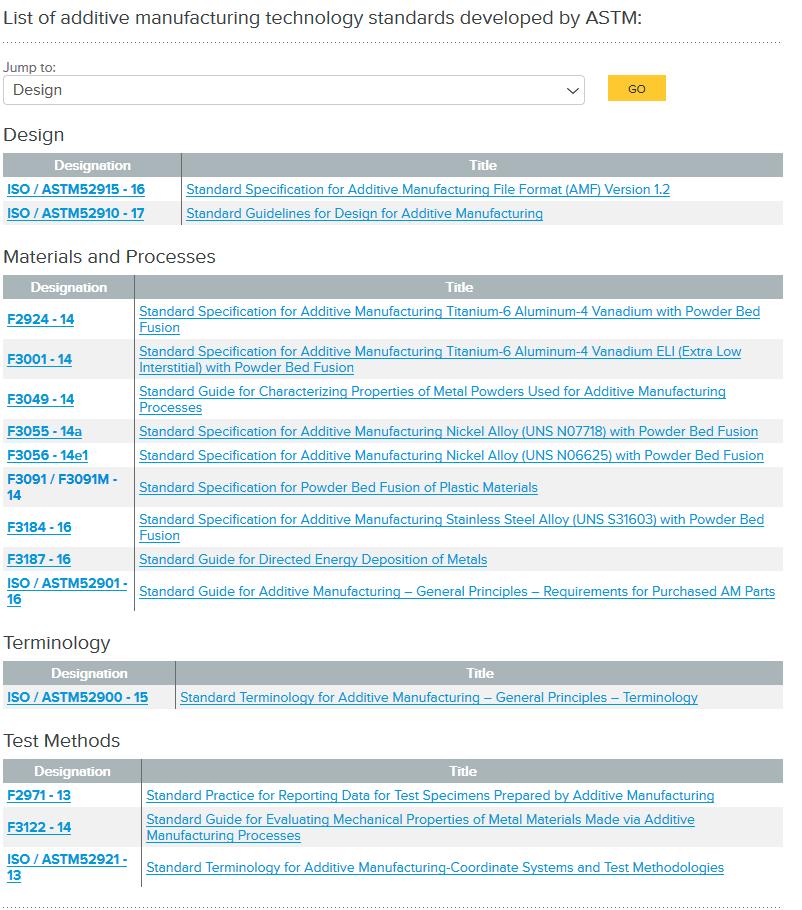
Task: Open ISO / ASTM52921 - 13 designation link
Action: pyautogui.click(x=67, y=867)
